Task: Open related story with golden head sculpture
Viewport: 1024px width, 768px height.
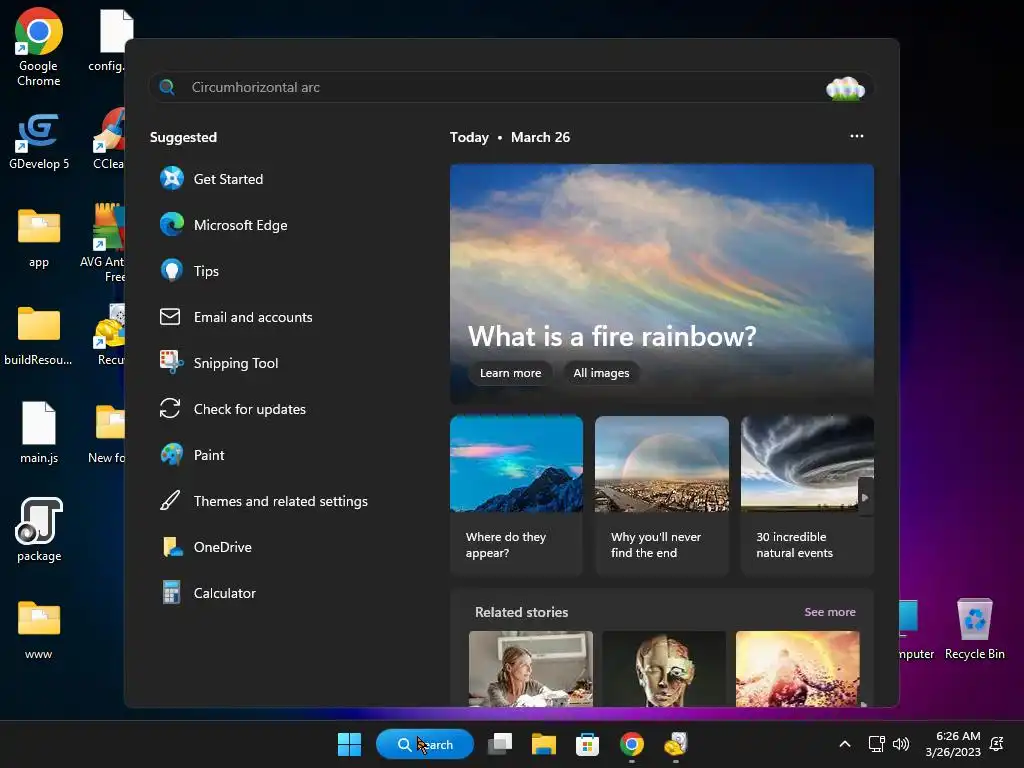Action: 664,669
